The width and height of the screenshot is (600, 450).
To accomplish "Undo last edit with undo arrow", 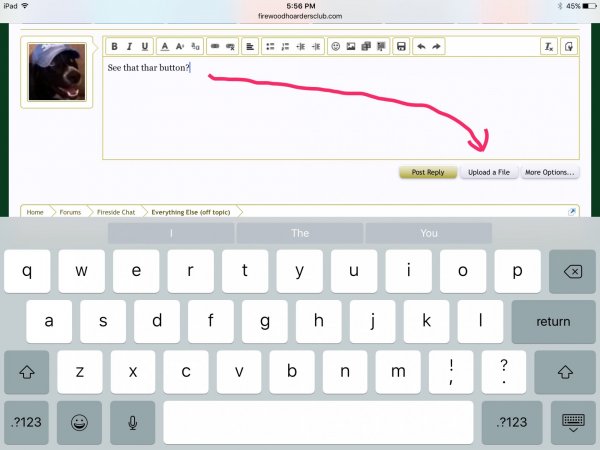I will [421, 46].
